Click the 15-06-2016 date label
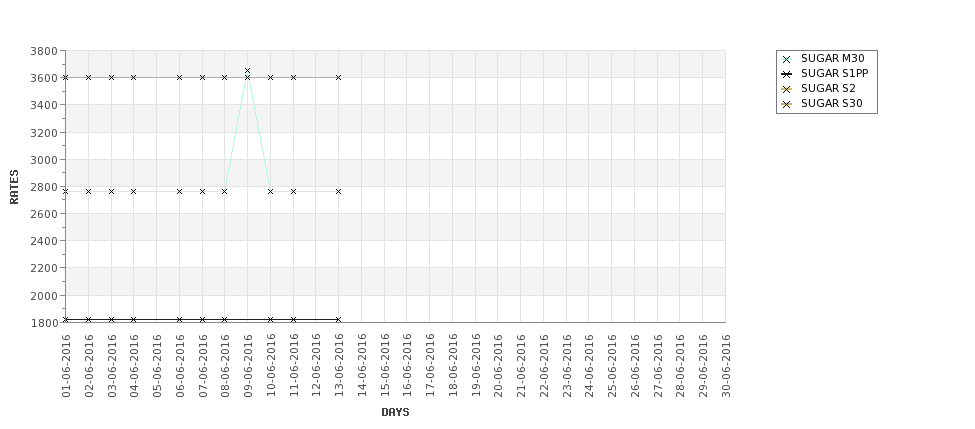Image resolution: width=975 pixels, height=429 pixels. click(384, 366)
